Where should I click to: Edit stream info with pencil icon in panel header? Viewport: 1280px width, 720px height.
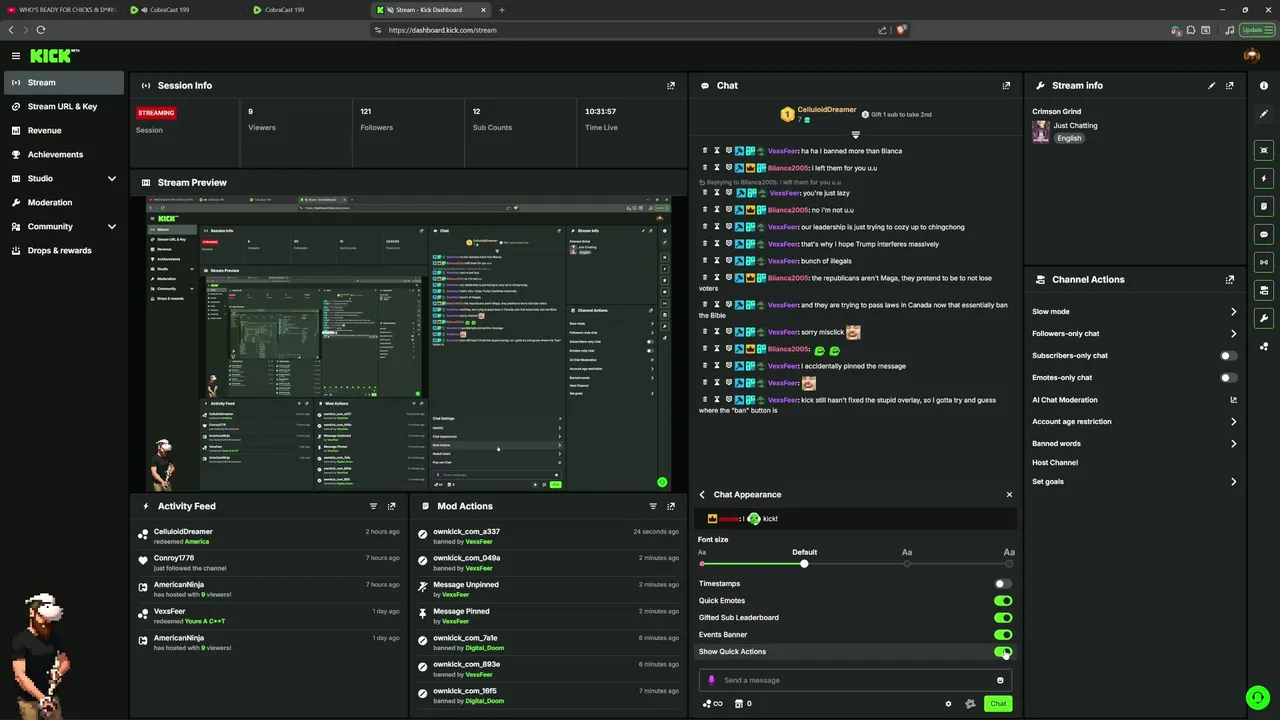[x=1212, y=86]
